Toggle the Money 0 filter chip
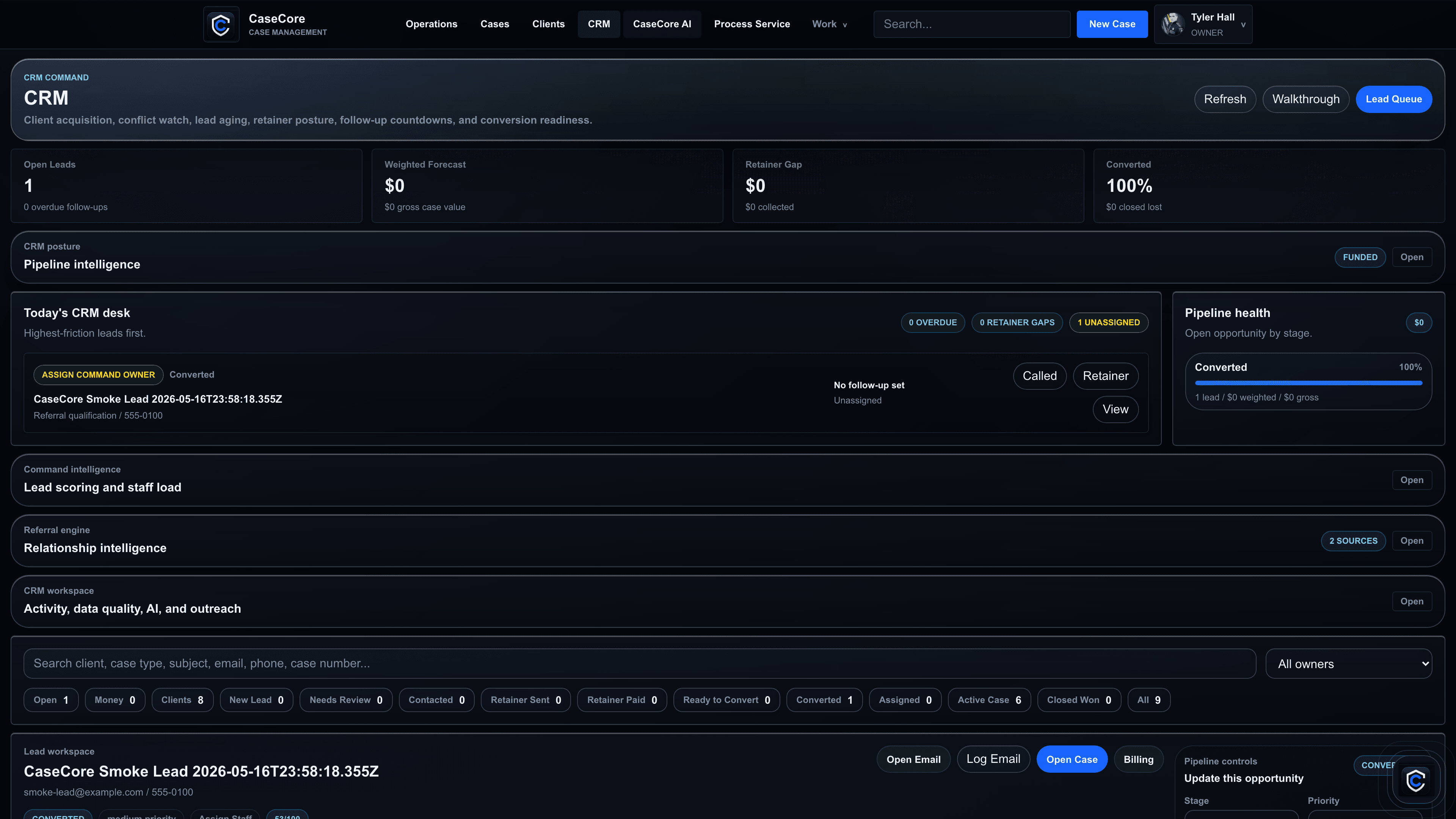Screen dimensions: 1456x819 115,700
